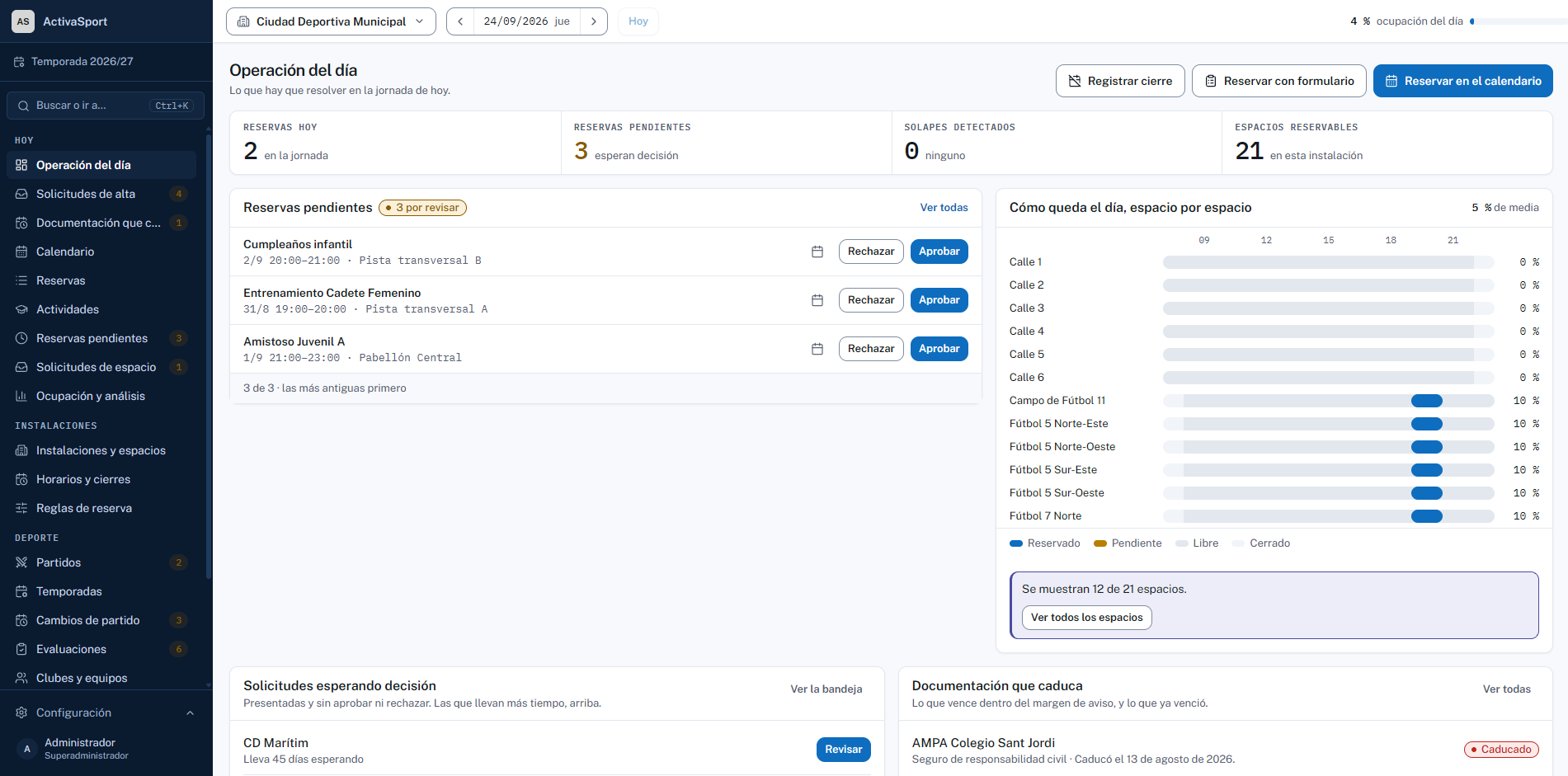Click the Horarios y cierres icon
1568x776 pixels.
tap(21, 479)
